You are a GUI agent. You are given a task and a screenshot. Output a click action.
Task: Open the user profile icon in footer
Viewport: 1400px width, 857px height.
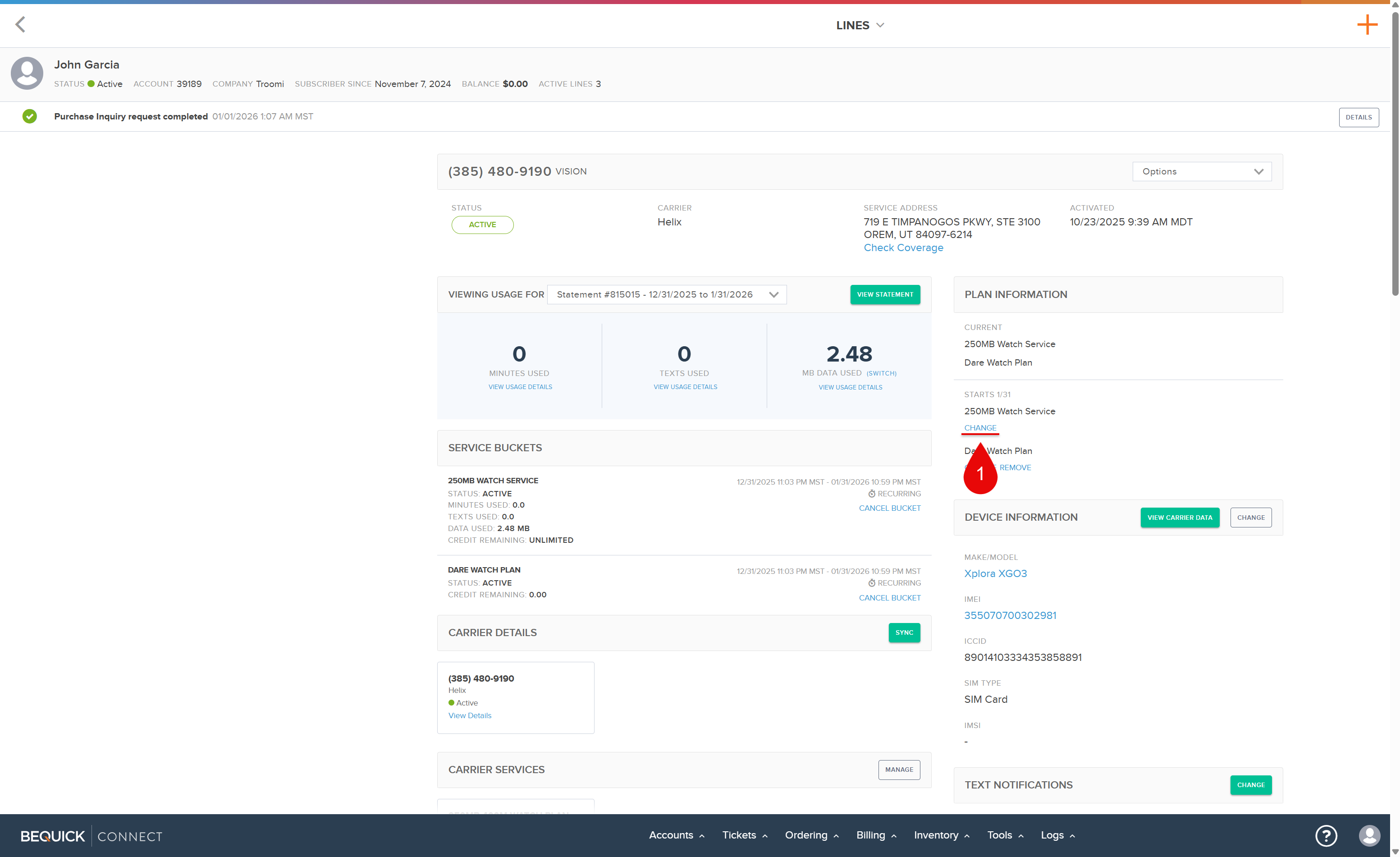[1369, 835]
